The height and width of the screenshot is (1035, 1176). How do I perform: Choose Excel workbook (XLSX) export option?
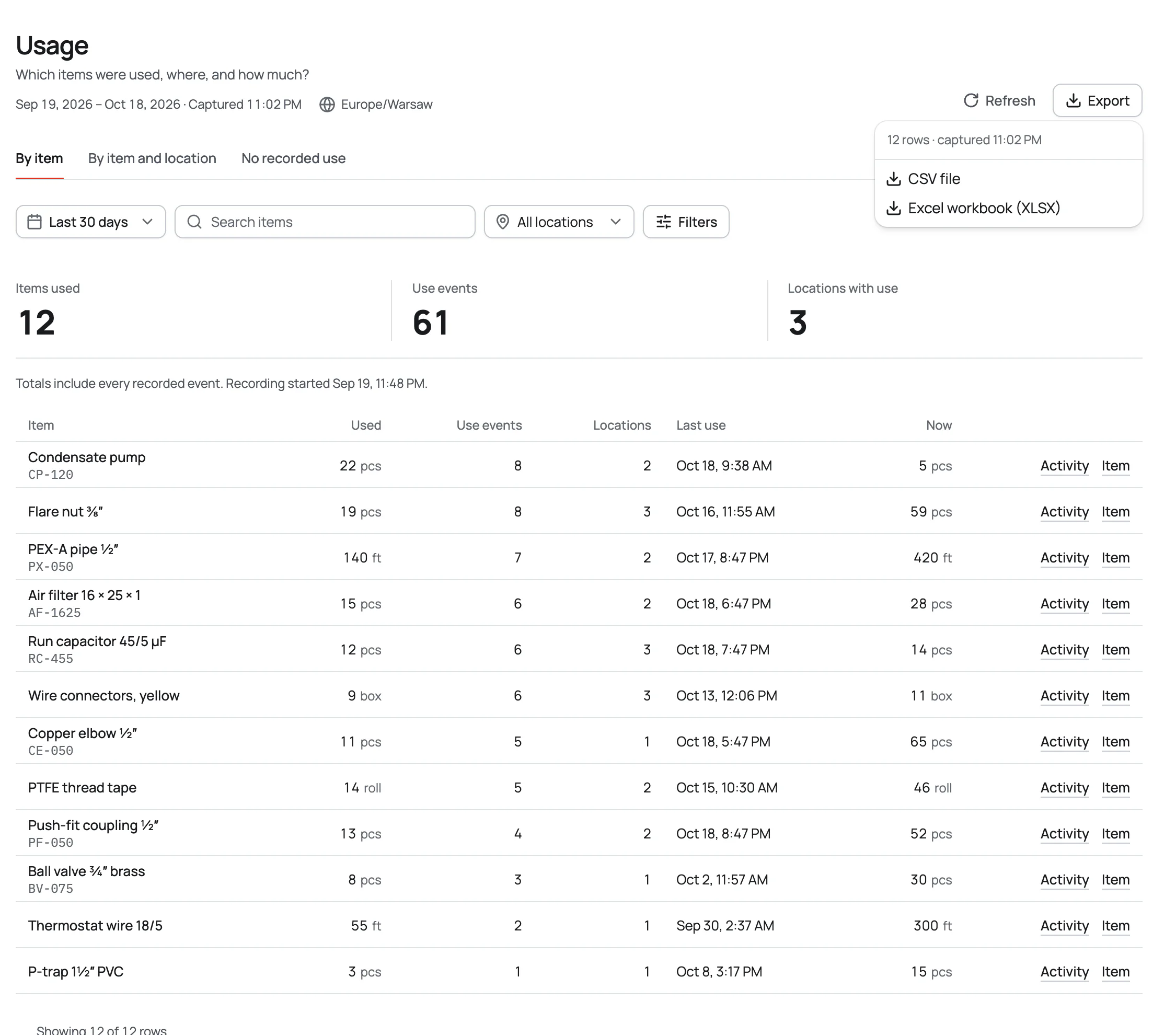[1008, 208]
